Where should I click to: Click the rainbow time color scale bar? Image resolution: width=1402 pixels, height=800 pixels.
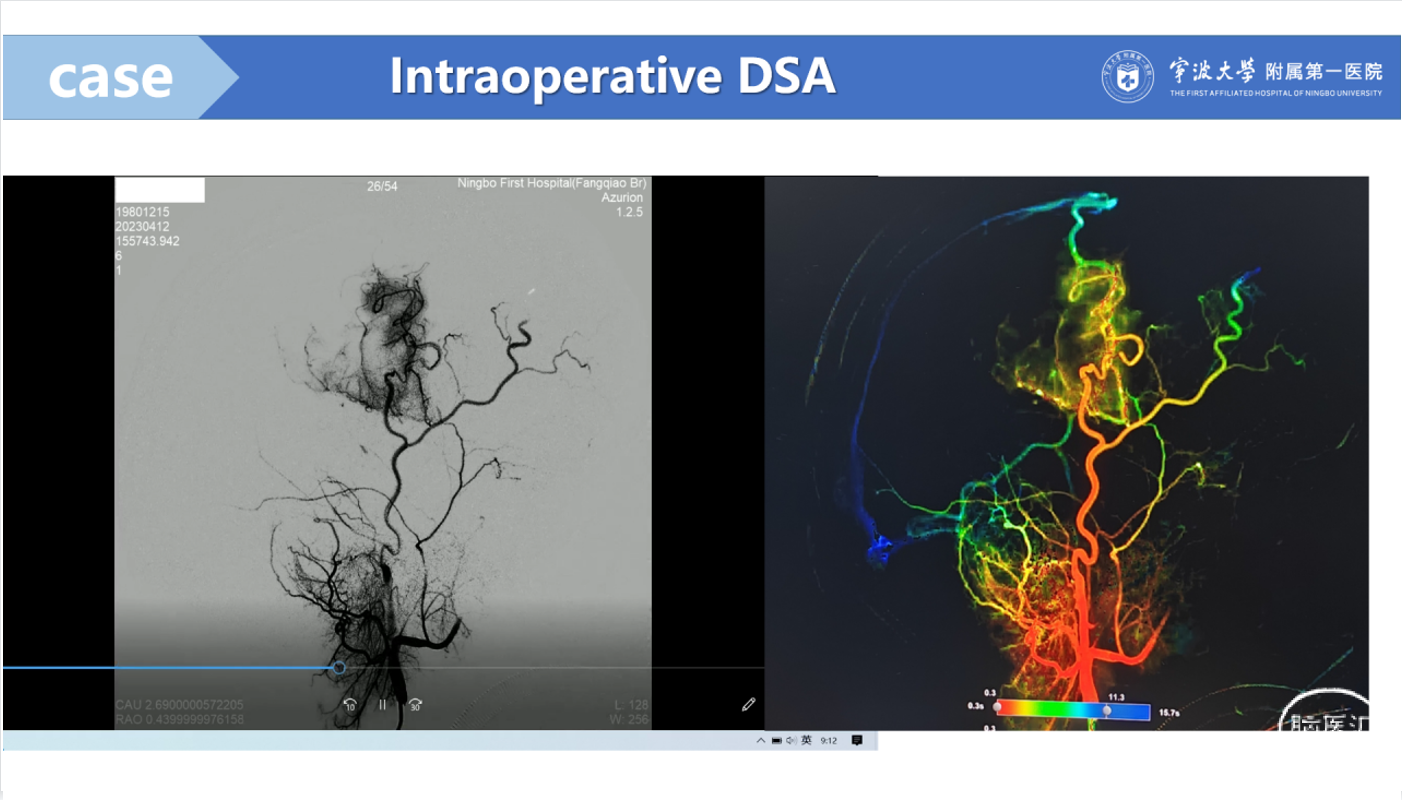pos(1074,712)
